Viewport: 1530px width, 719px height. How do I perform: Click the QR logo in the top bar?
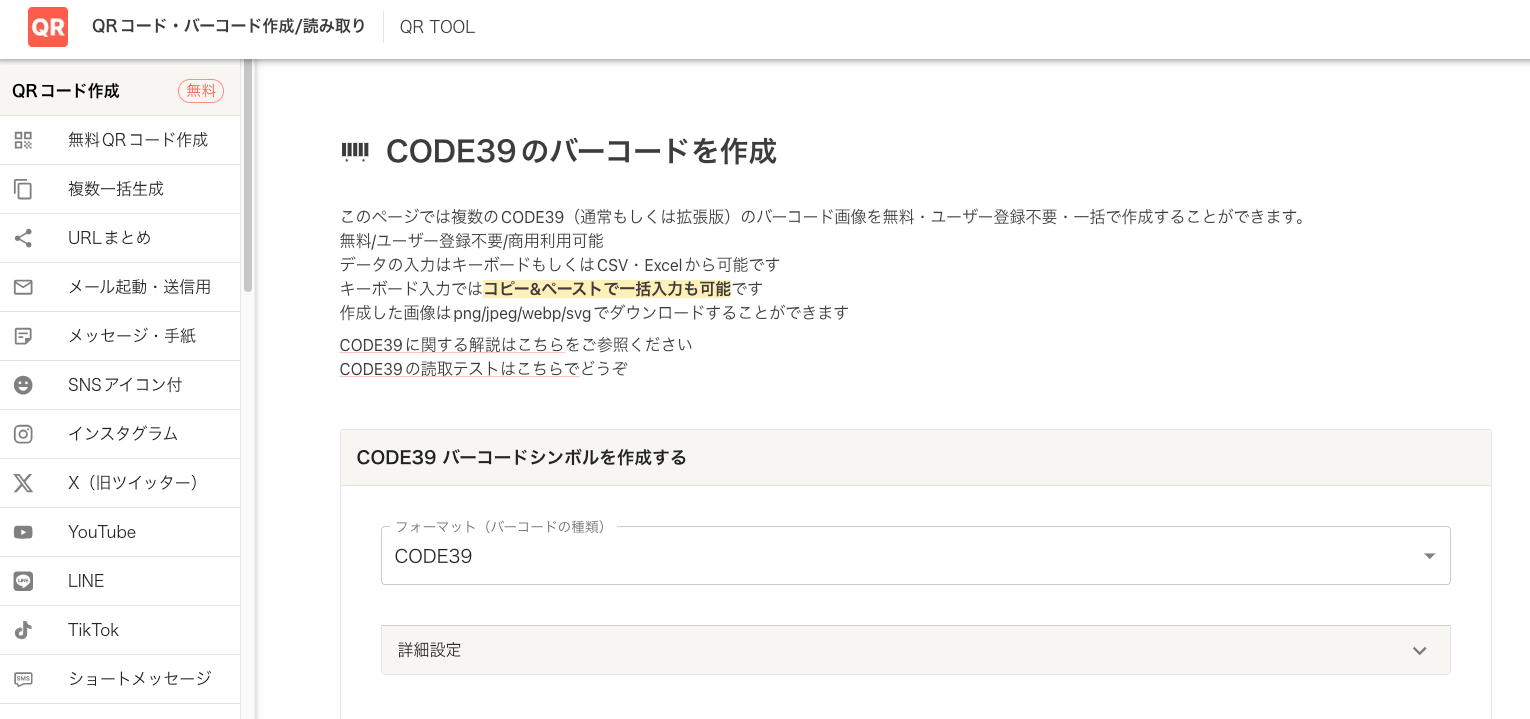click(47, 26)
